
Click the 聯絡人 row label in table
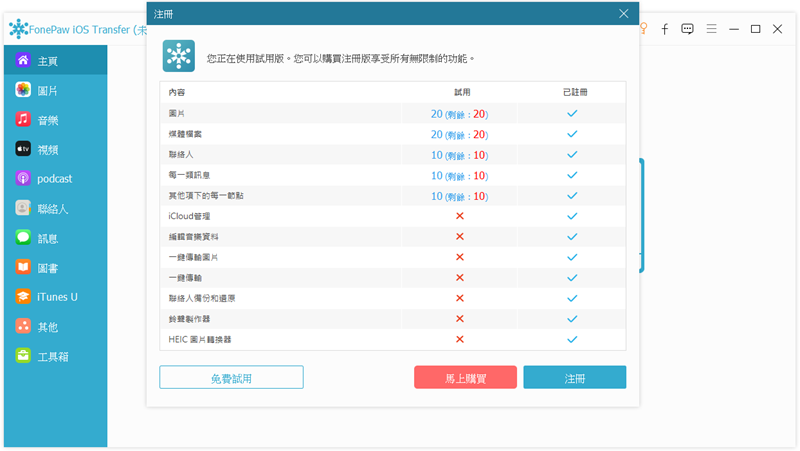[x=181, y=154]
